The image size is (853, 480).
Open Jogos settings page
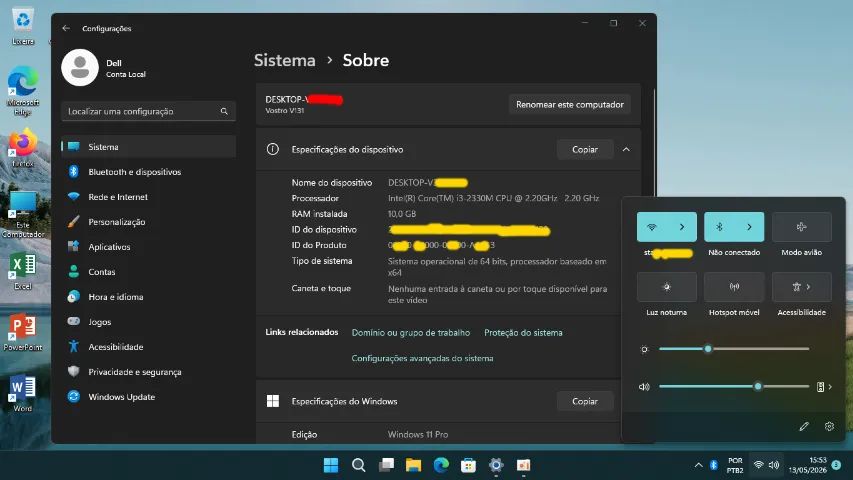[149, 322]
